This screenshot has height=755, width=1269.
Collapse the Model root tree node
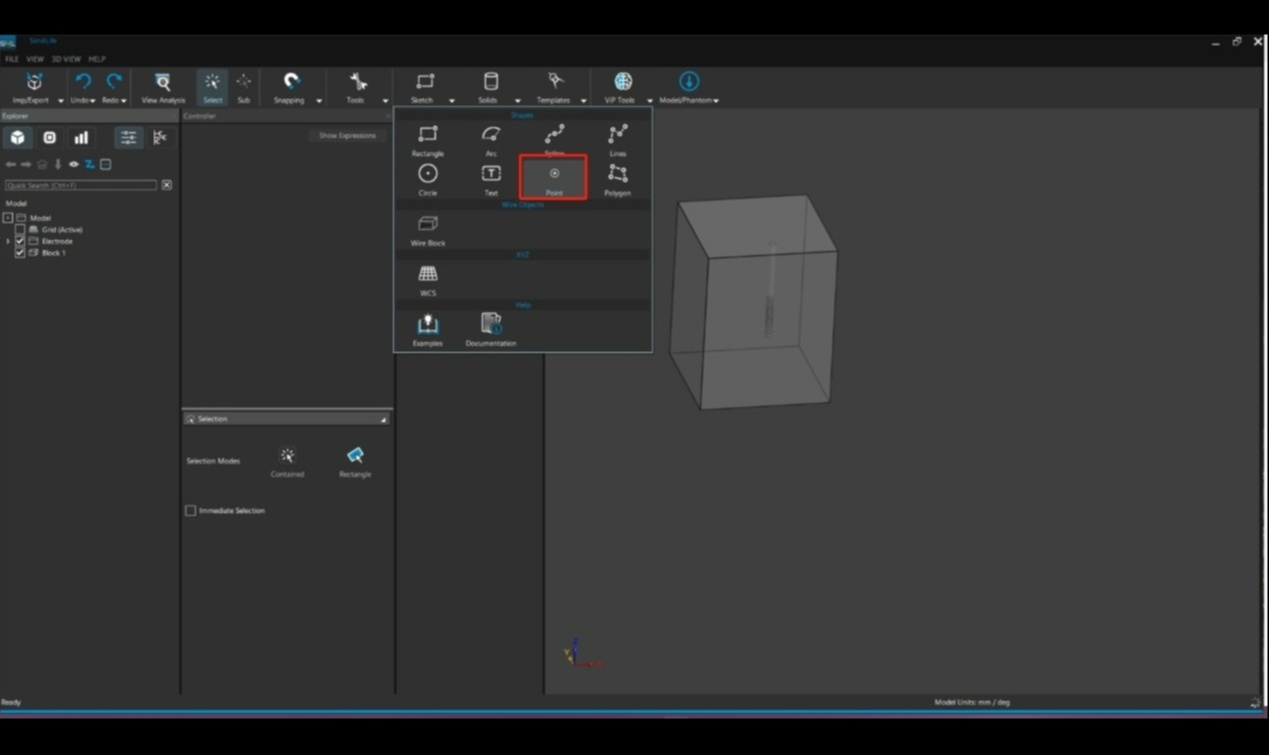point(8,218)
